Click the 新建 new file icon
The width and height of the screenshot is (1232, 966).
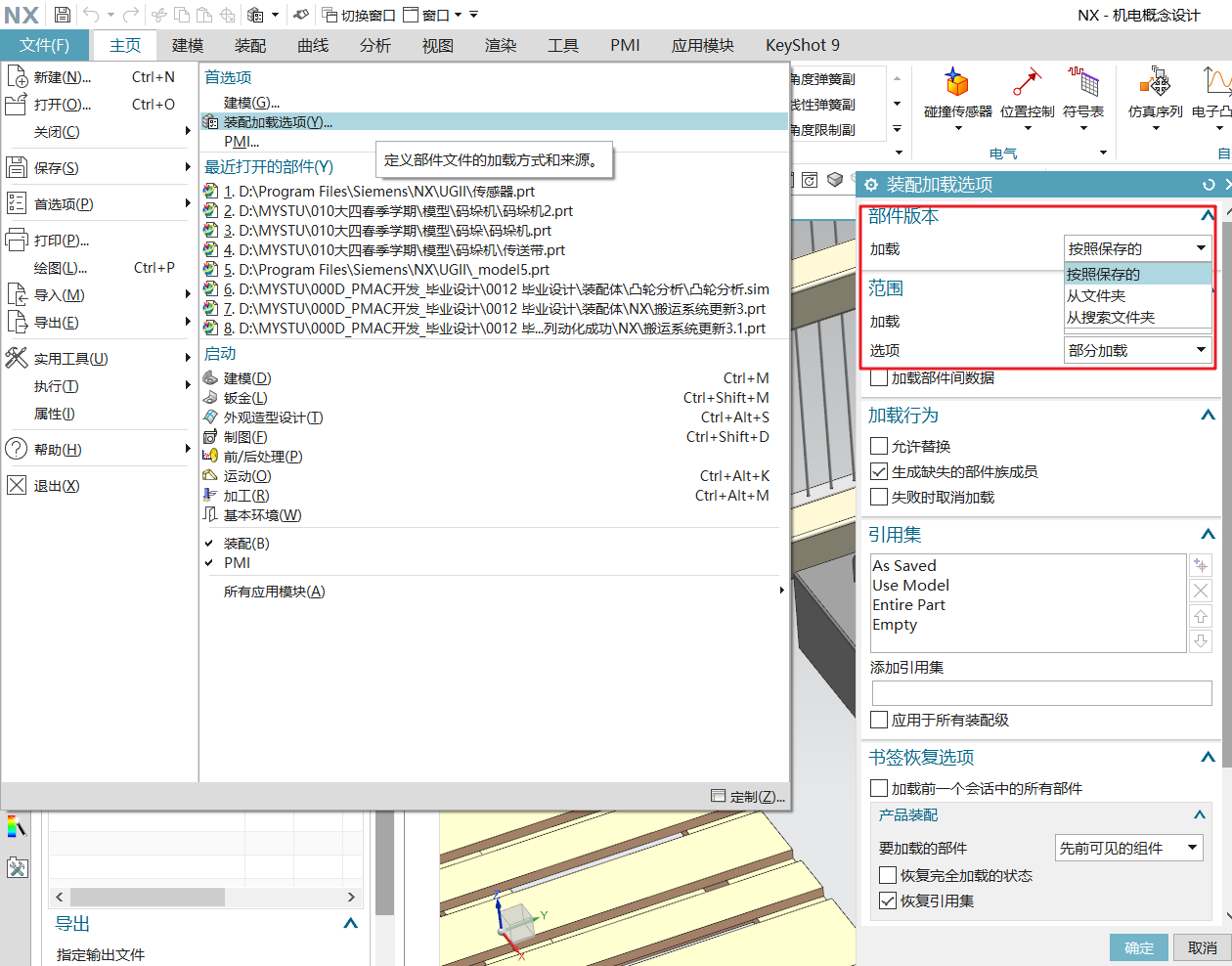click(17, 76)
